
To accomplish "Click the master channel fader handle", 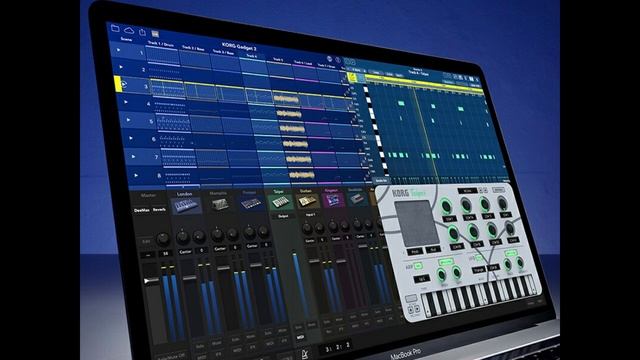I will (x=152, y=281).
